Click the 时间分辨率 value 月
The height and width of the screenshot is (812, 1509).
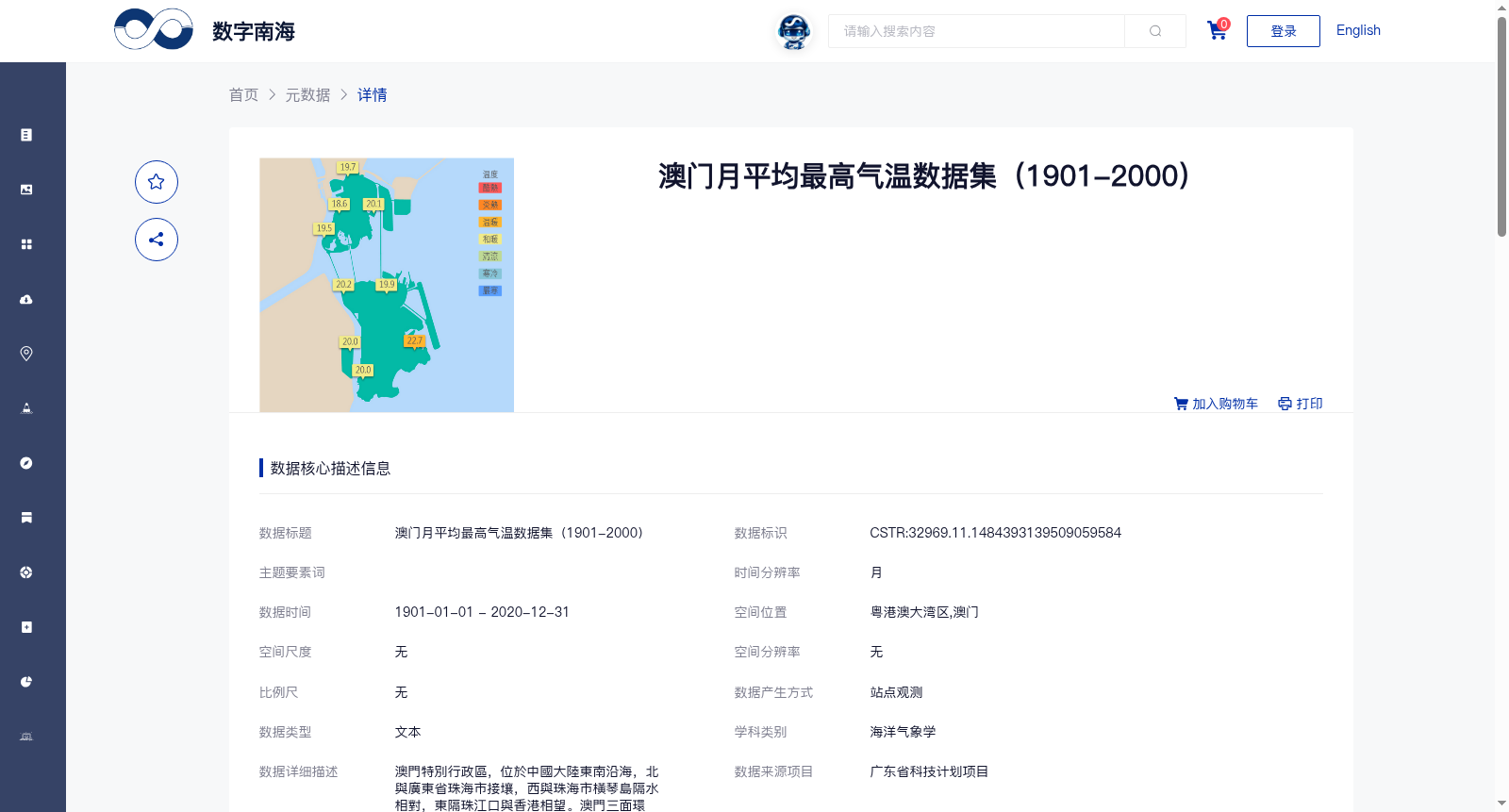coord(876,572)
